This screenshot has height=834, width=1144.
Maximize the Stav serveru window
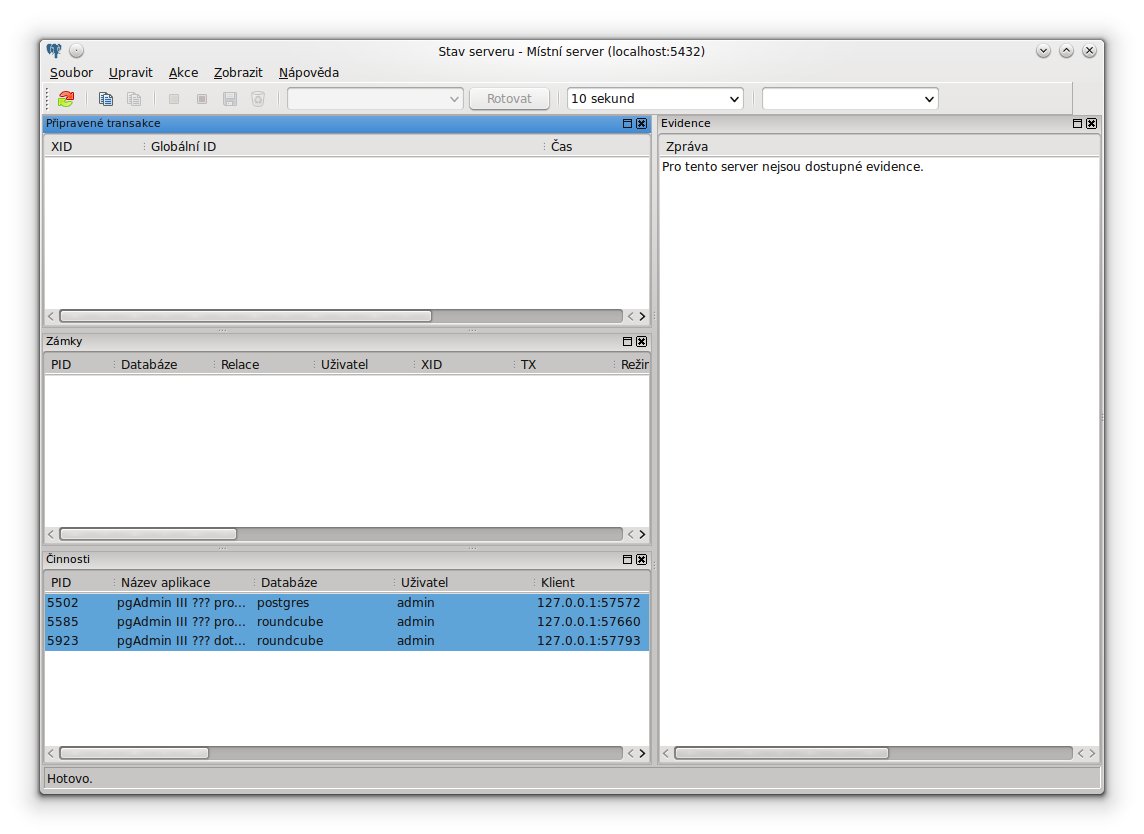(1067, 50)
